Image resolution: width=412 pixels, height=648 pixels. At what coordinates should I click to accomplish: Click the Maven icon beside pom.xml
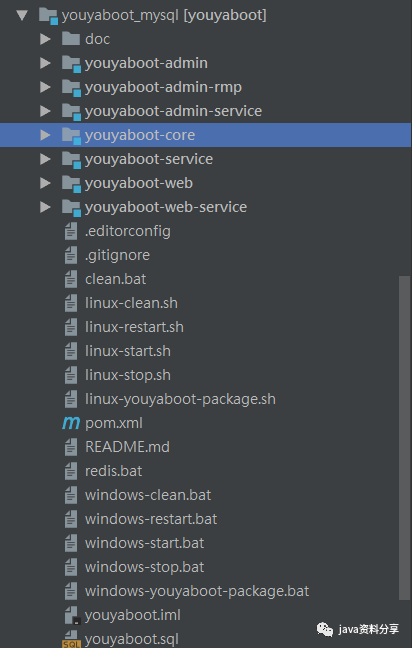pos(71,423)
